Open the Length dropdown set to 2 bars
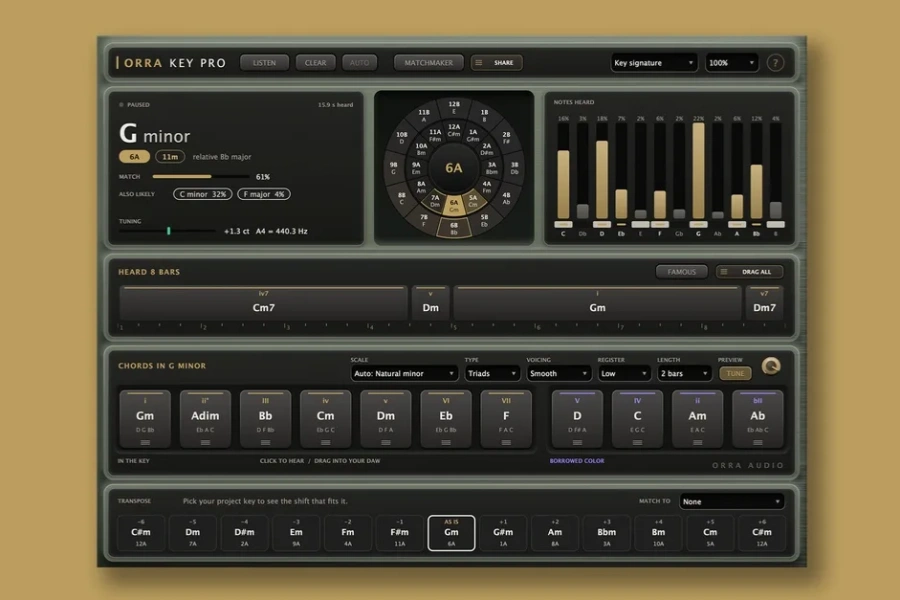Screen dimensions: 900x600 point(684,373)
